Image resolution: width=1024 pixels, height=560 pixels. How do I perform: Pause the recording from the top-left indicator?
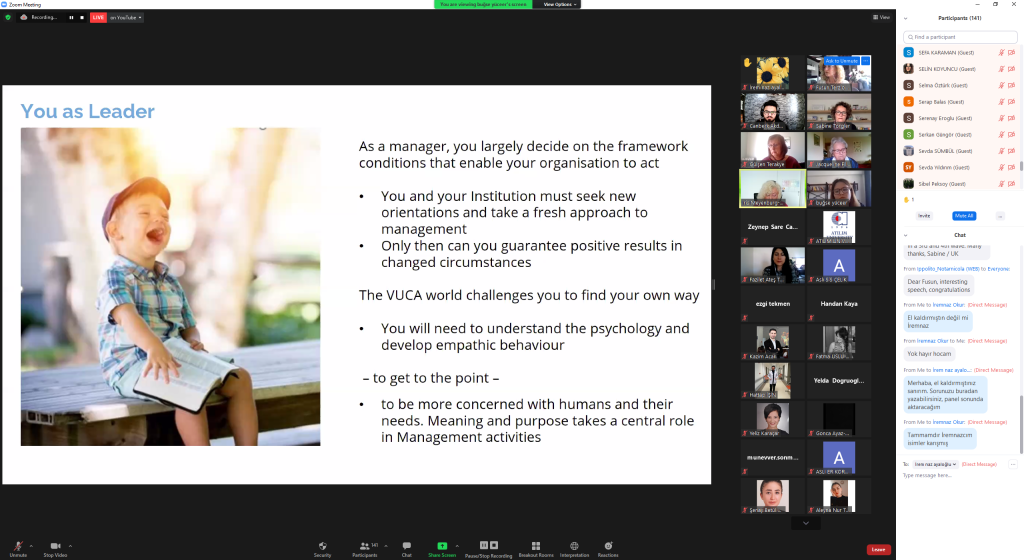tap(70, 17)
